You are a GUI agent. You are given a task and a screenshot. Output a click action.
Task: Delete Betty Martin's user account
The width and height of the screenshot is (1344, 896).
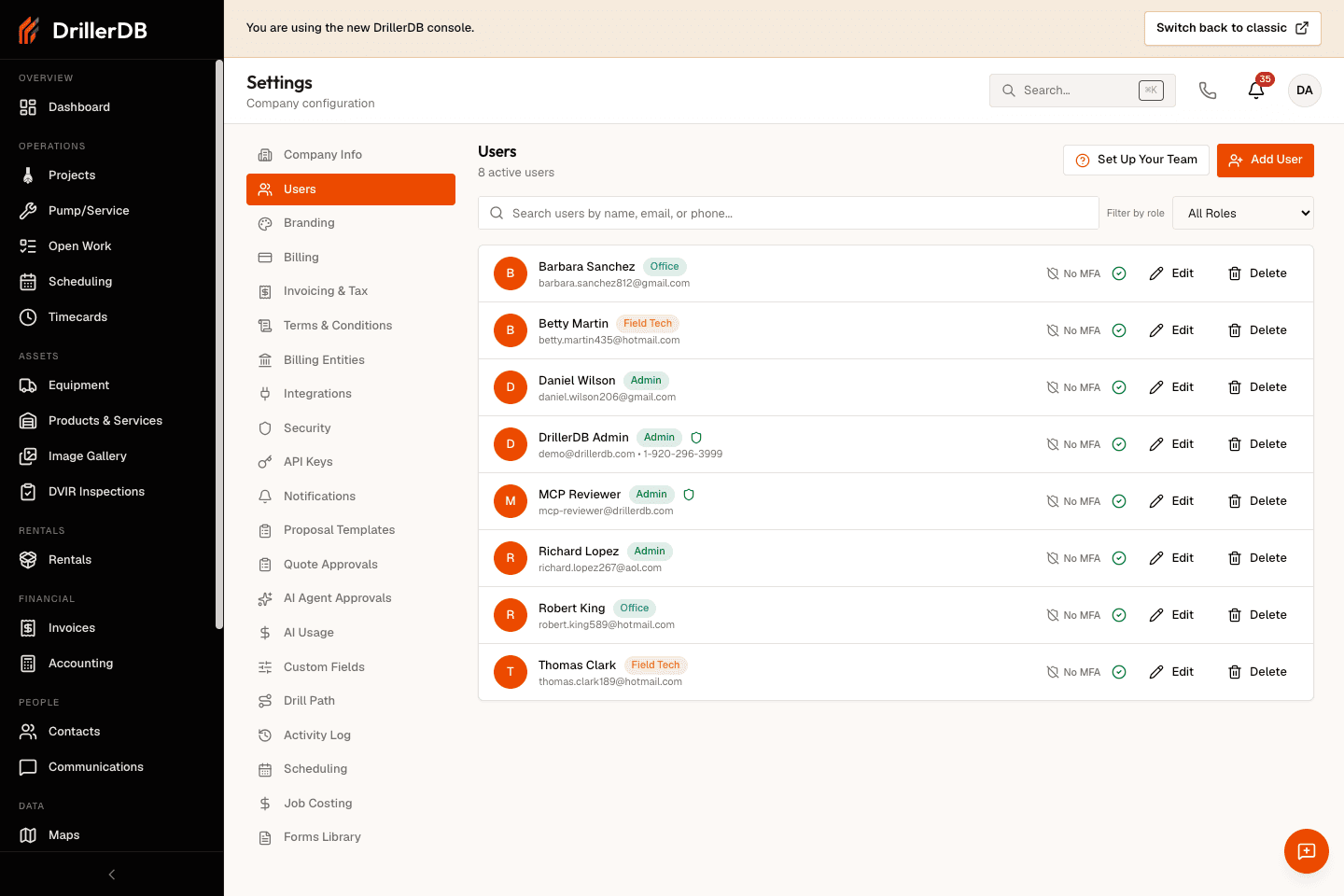[x=1257, y=330]
